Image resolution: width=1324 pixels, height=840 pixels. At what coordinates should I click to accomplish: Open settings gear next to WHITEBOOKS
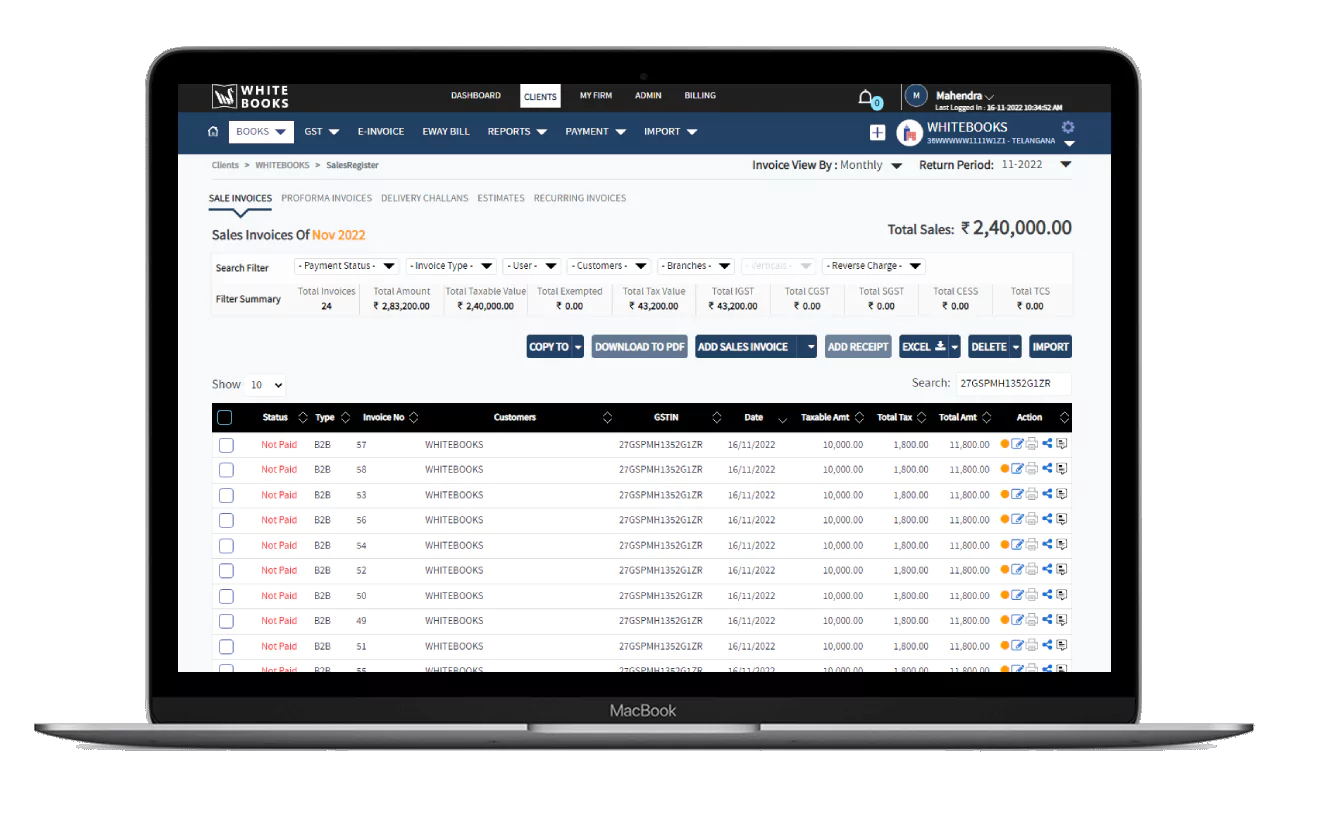(x=1068, y=127)
